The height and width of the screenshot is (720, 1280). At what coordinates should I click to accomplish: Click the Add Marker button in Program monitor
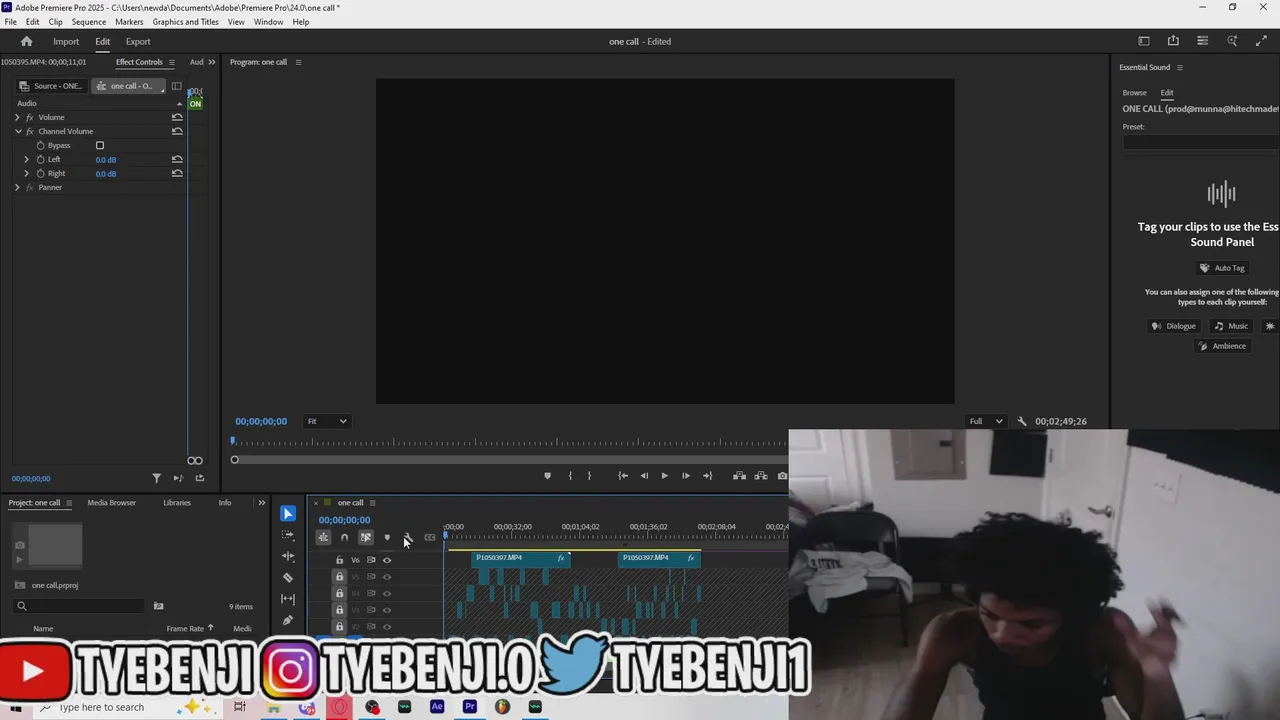547,476
